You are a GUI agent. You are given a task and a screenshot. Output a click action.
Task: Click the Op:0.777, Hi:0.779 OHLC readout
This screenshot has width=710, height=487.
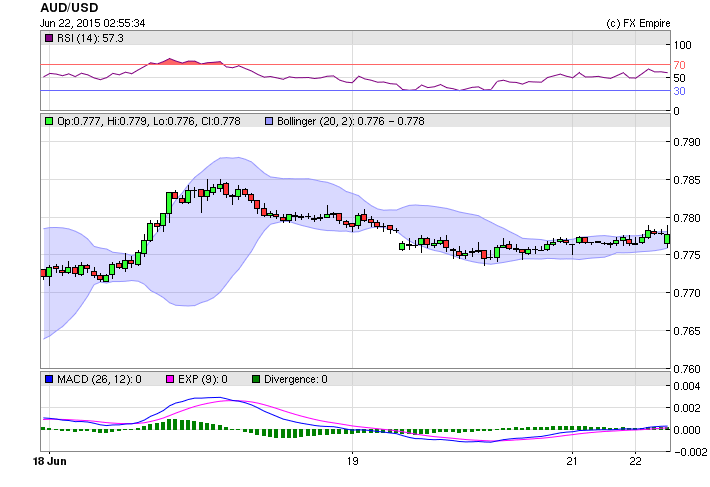pyautogui.click(x=149, y=121)
